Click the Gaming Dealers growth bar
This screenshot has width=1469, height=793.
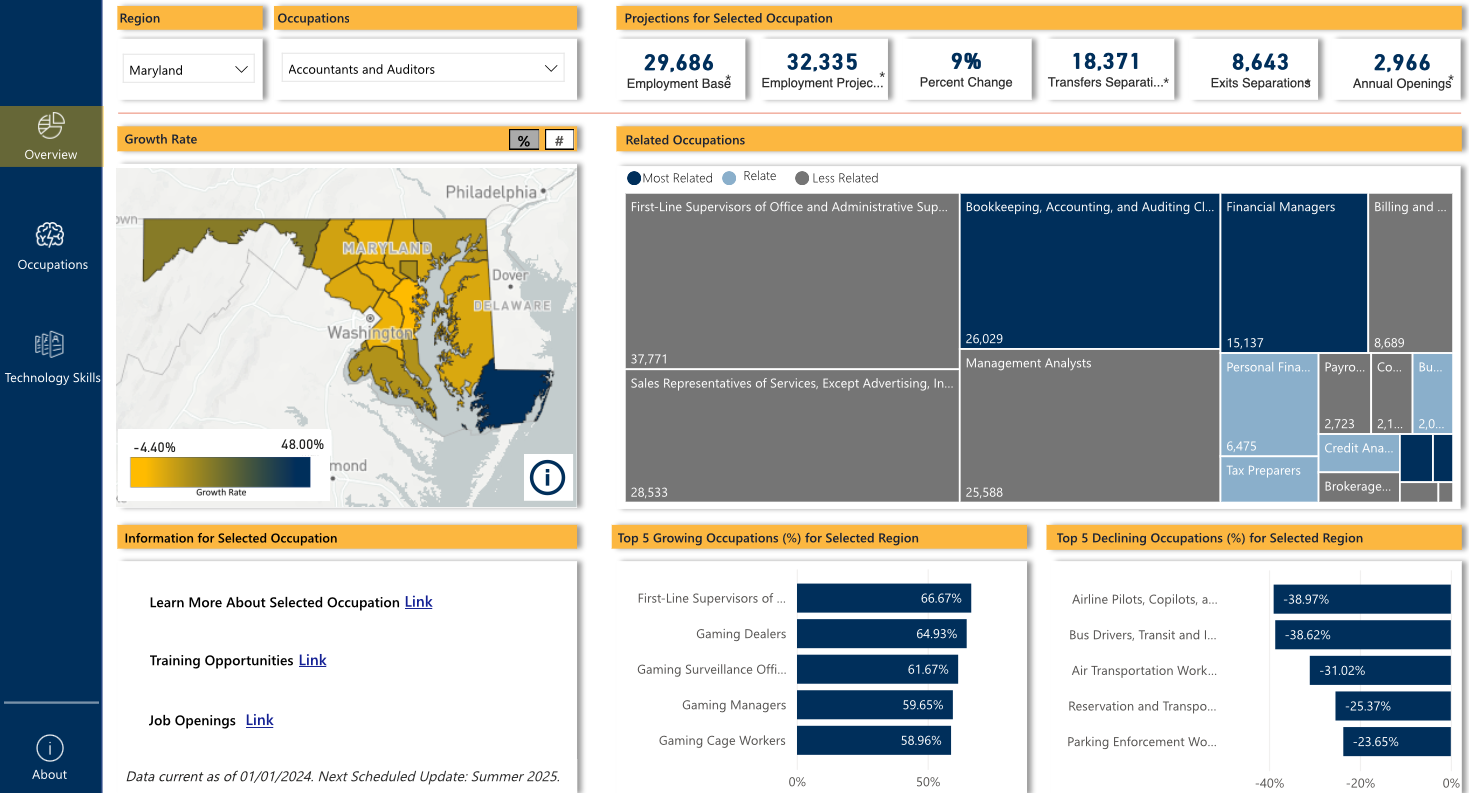tap(881, 634)
